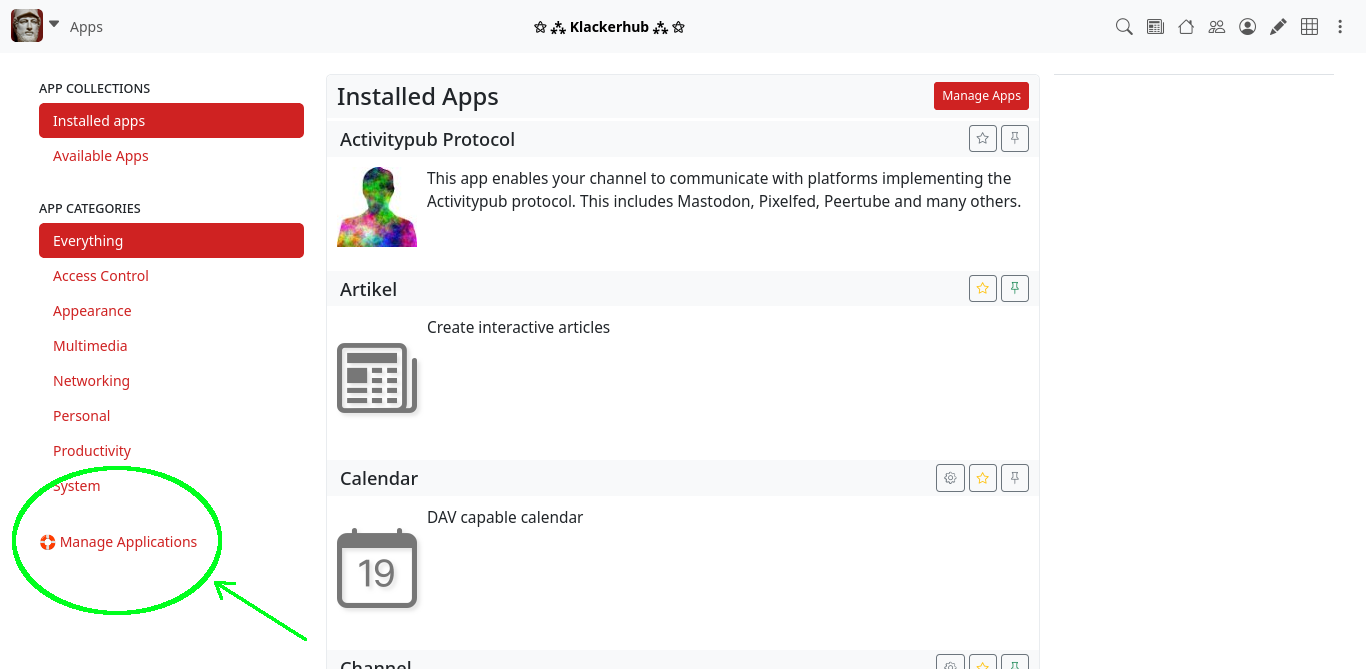The width and height of the screenshot is (1366, 669).
Task: Click the profile person-circle icon
Action: coord(1247,27)
